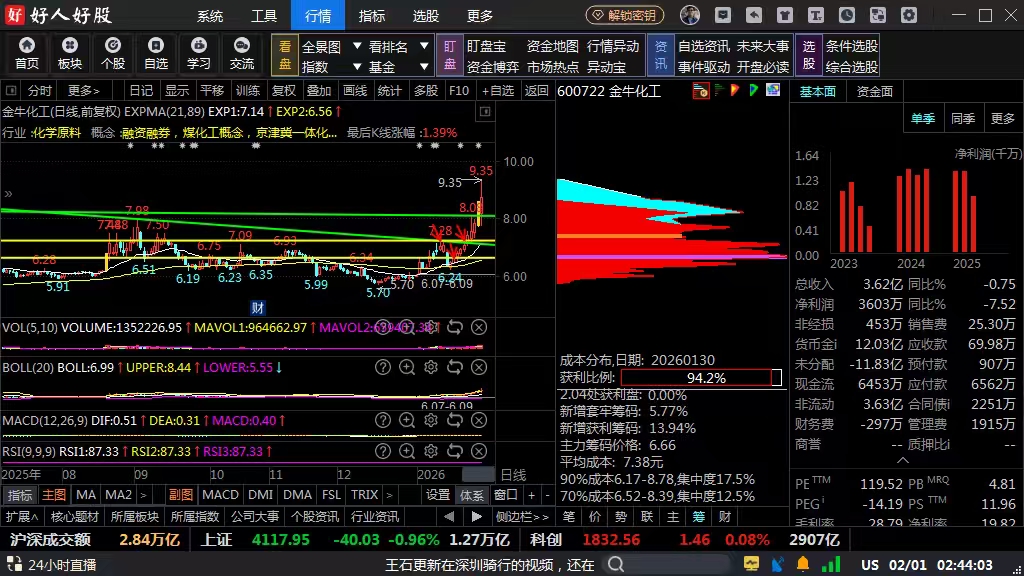Screen dimensions: 1024x576
Task: Toggle the 盯盘 mode button
Action: [450, 55]
